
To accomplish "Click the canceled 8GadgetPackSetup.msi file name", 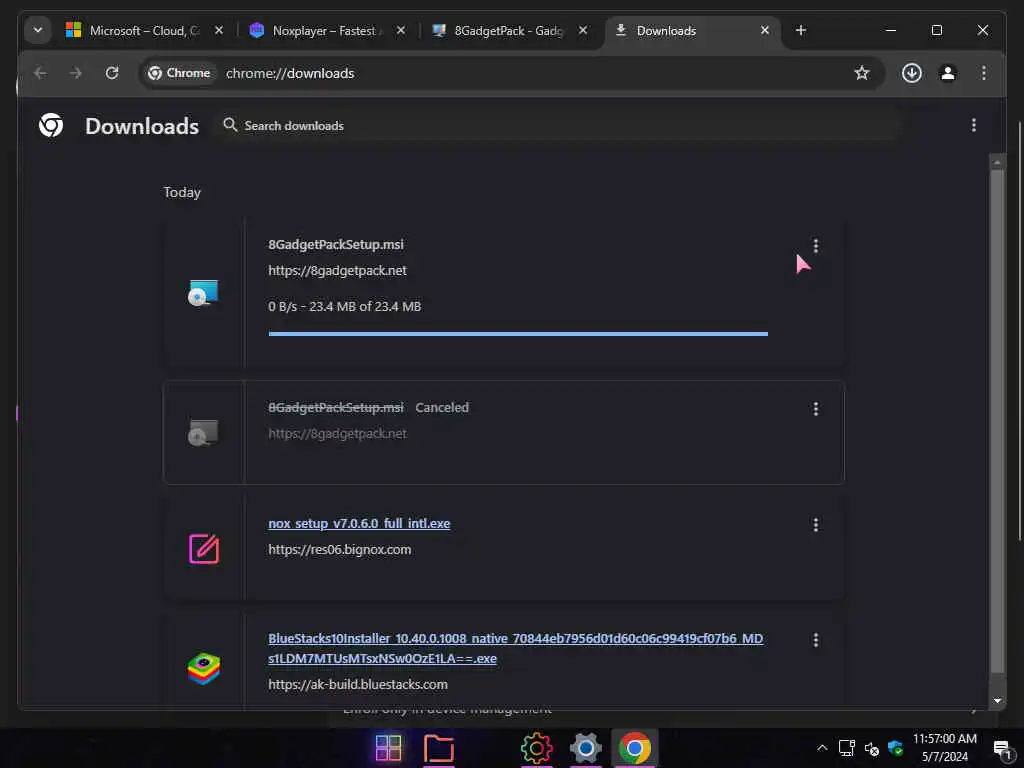I will tap(336, 408).
